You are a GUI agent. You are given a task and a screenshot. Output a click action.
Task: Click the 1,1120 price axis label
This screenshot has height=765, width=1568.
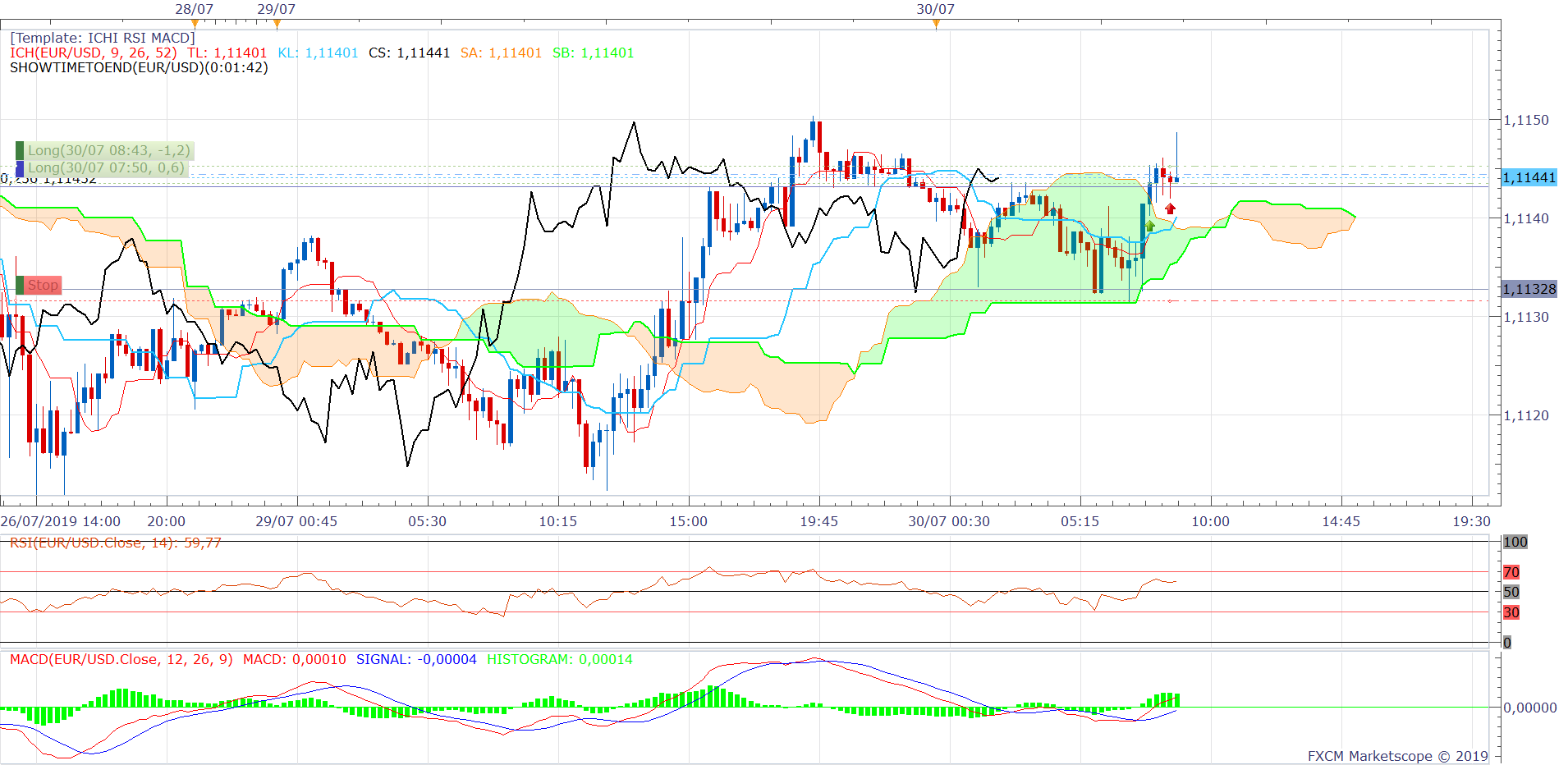point(1526,415)
